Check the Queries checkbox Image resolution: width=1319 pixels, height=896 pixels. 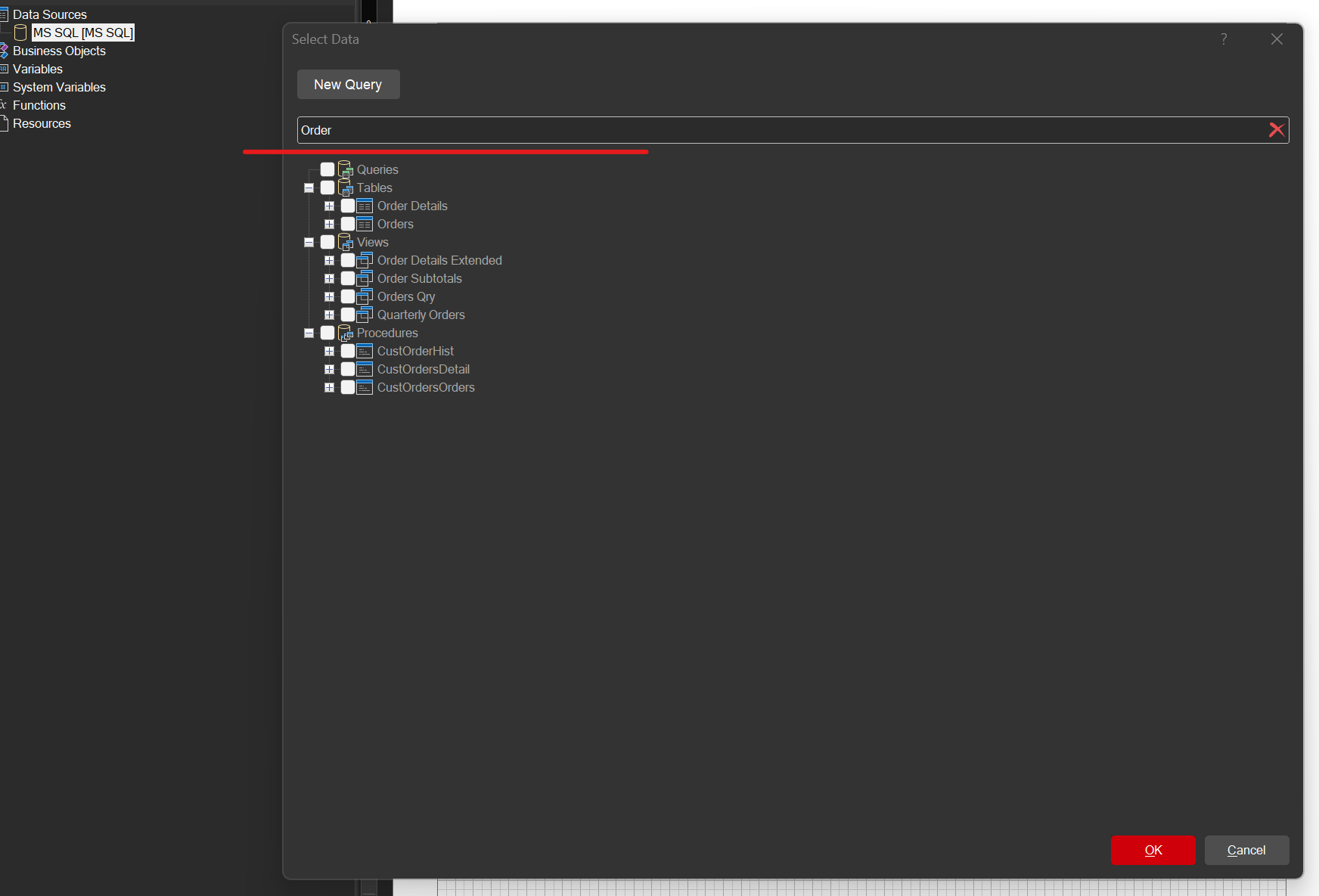click(x=327, y=169)
